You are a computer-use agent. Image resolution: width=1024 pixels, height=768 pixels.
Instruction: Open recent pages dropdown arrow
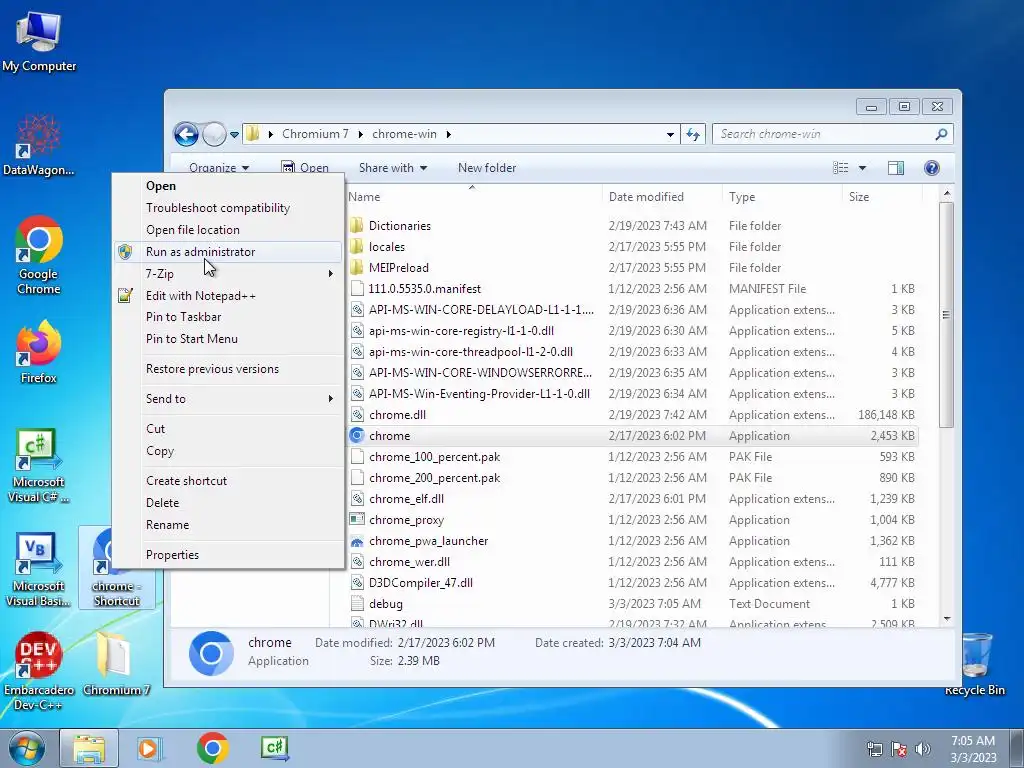tap(234, 135)
